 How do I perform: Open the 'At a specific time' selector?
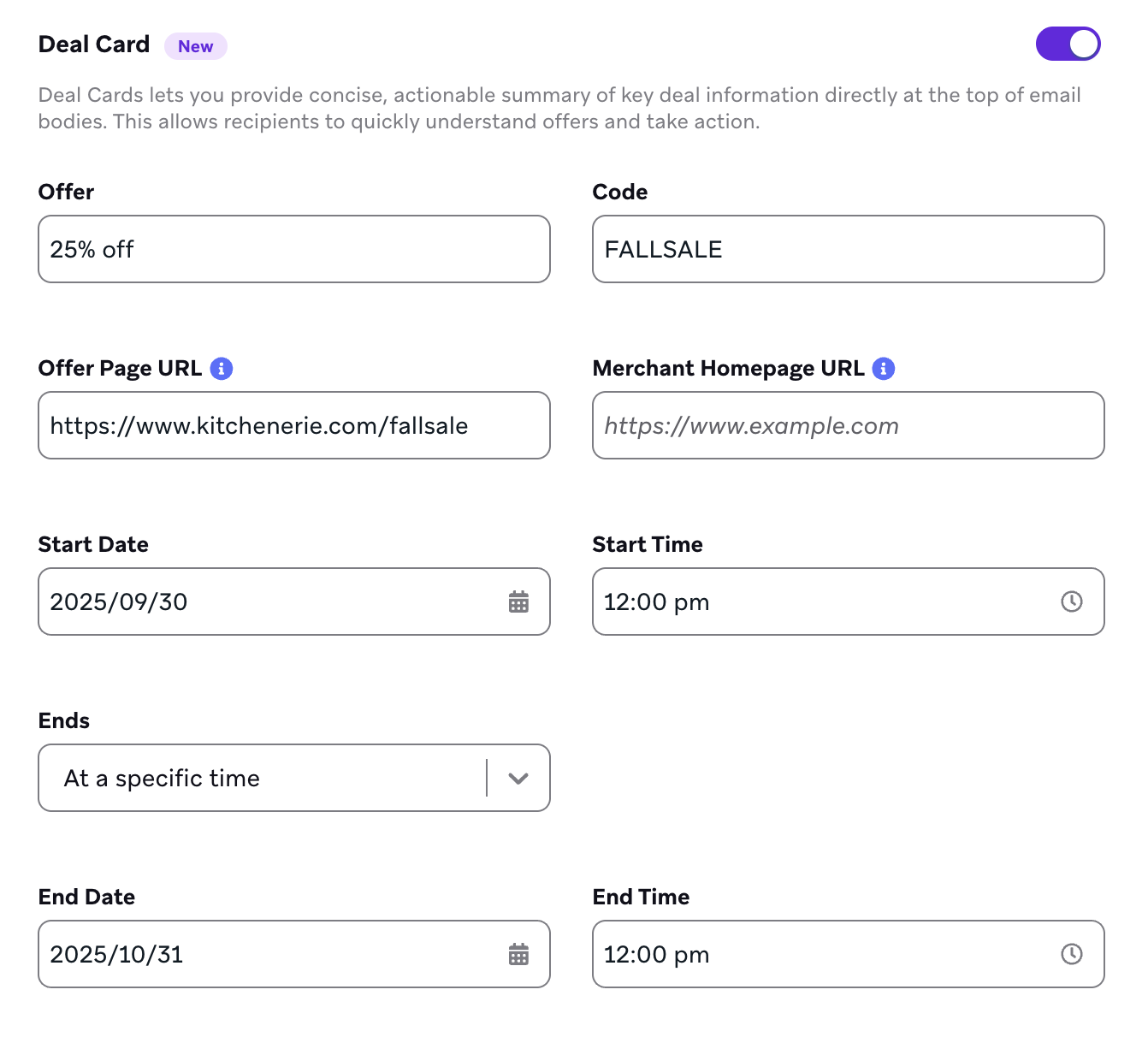(293, 779)
